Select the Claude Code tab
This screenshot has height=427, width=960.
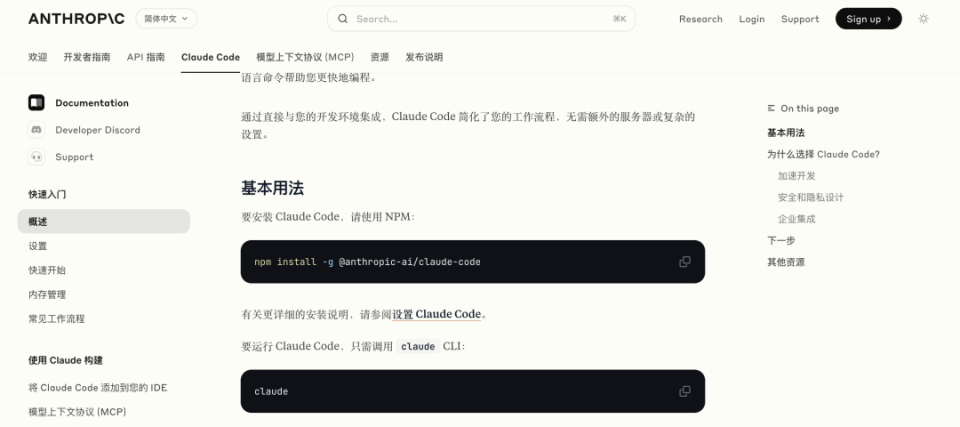[210, 57]
